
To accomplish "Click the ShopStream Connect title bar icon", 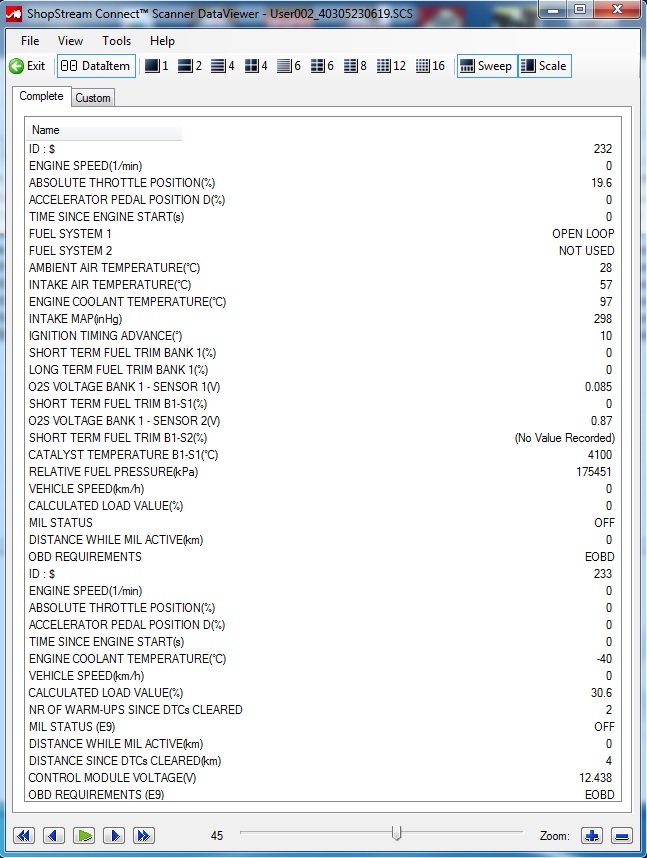I will 13,13.
